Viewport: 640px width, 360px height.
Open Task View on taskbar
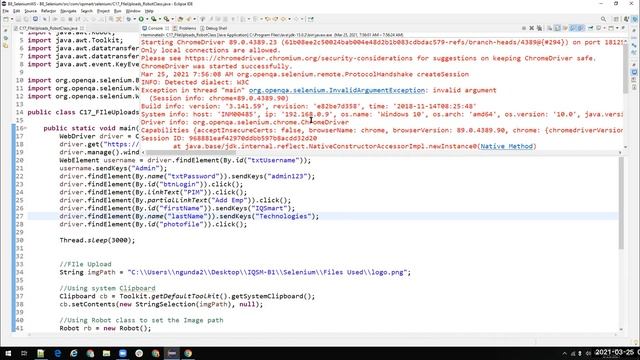pos(24,353)
